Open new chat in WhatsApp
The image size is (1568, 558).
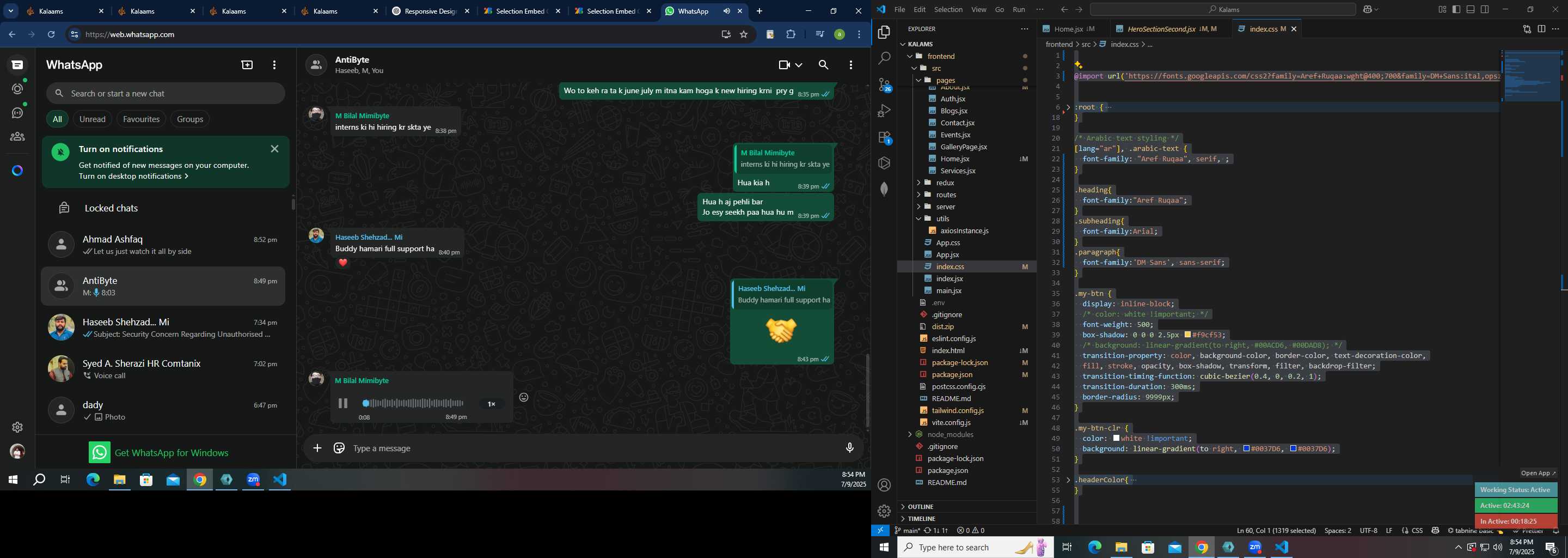coord(247,64)
